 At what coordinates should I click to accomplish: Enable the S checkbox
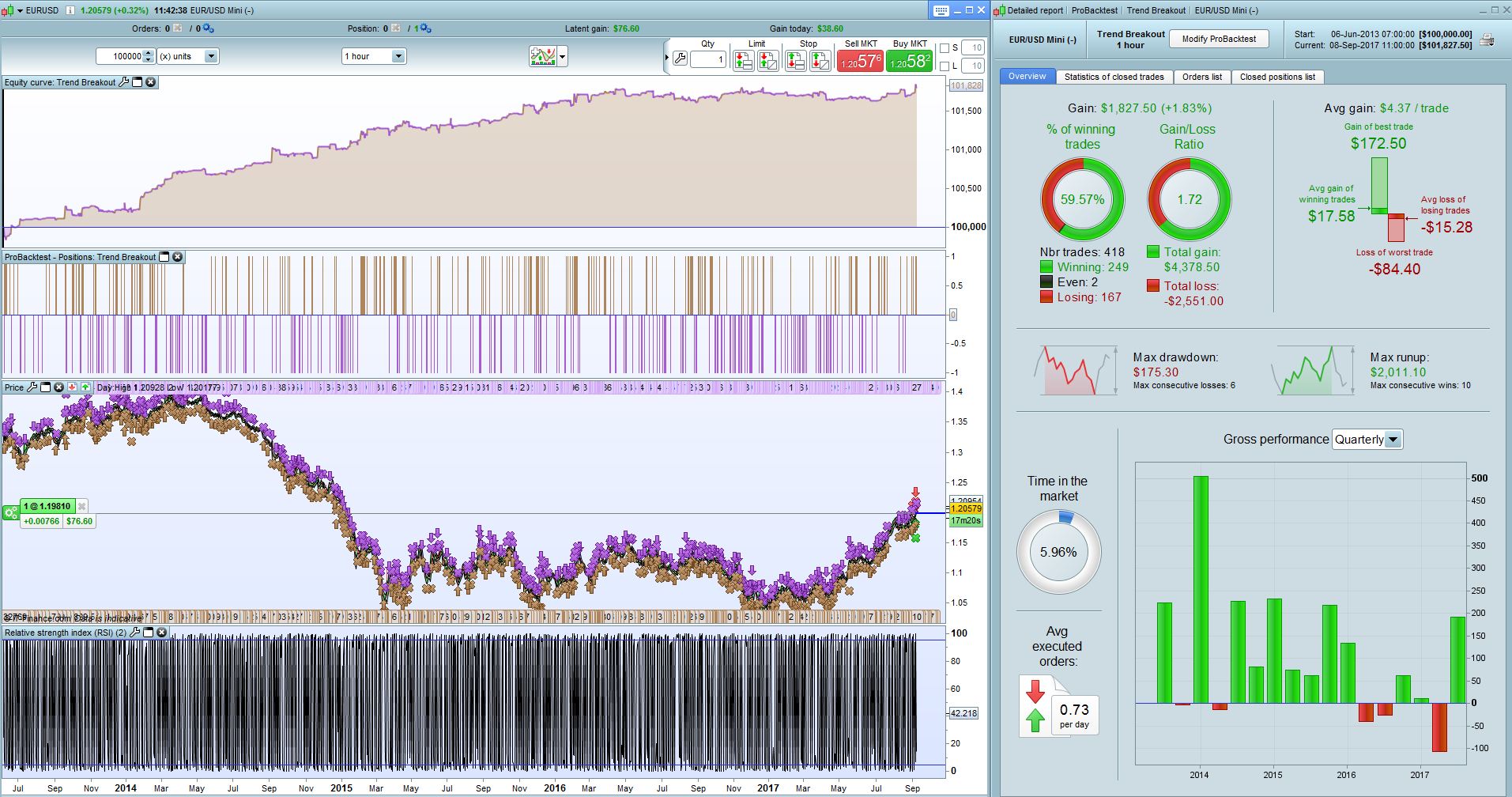point(945,48)
